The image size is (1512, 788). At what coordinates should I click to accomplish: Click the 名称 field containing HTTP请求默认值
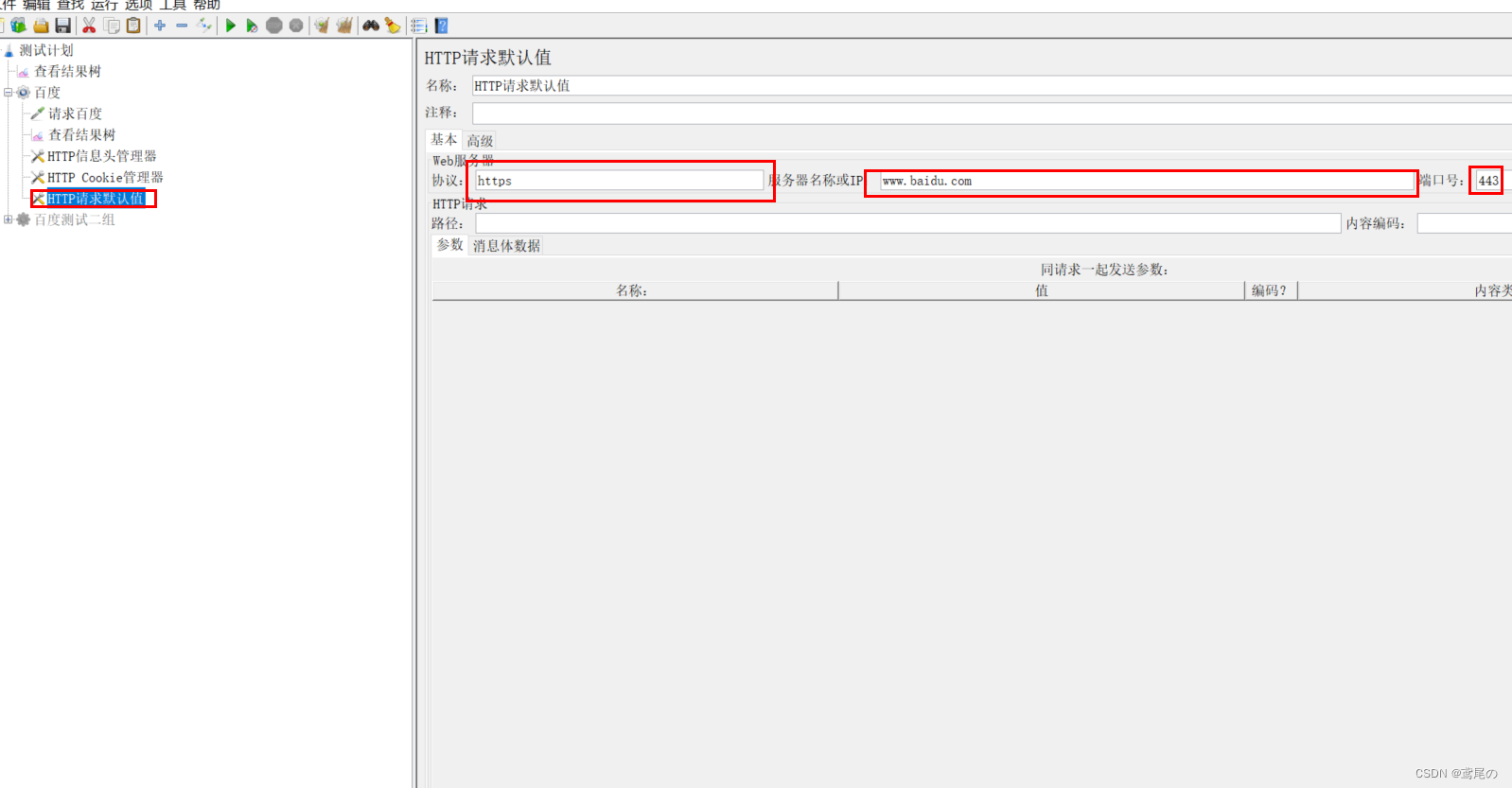point(992,86)
